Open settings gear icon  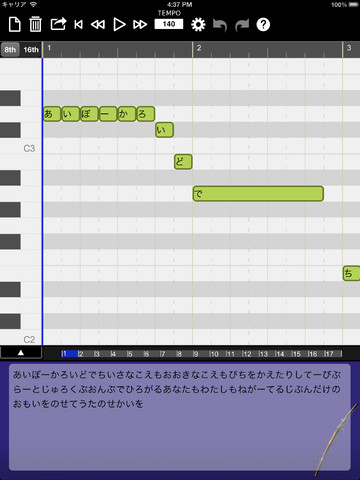pyautogui.click(x=198, y=25)
